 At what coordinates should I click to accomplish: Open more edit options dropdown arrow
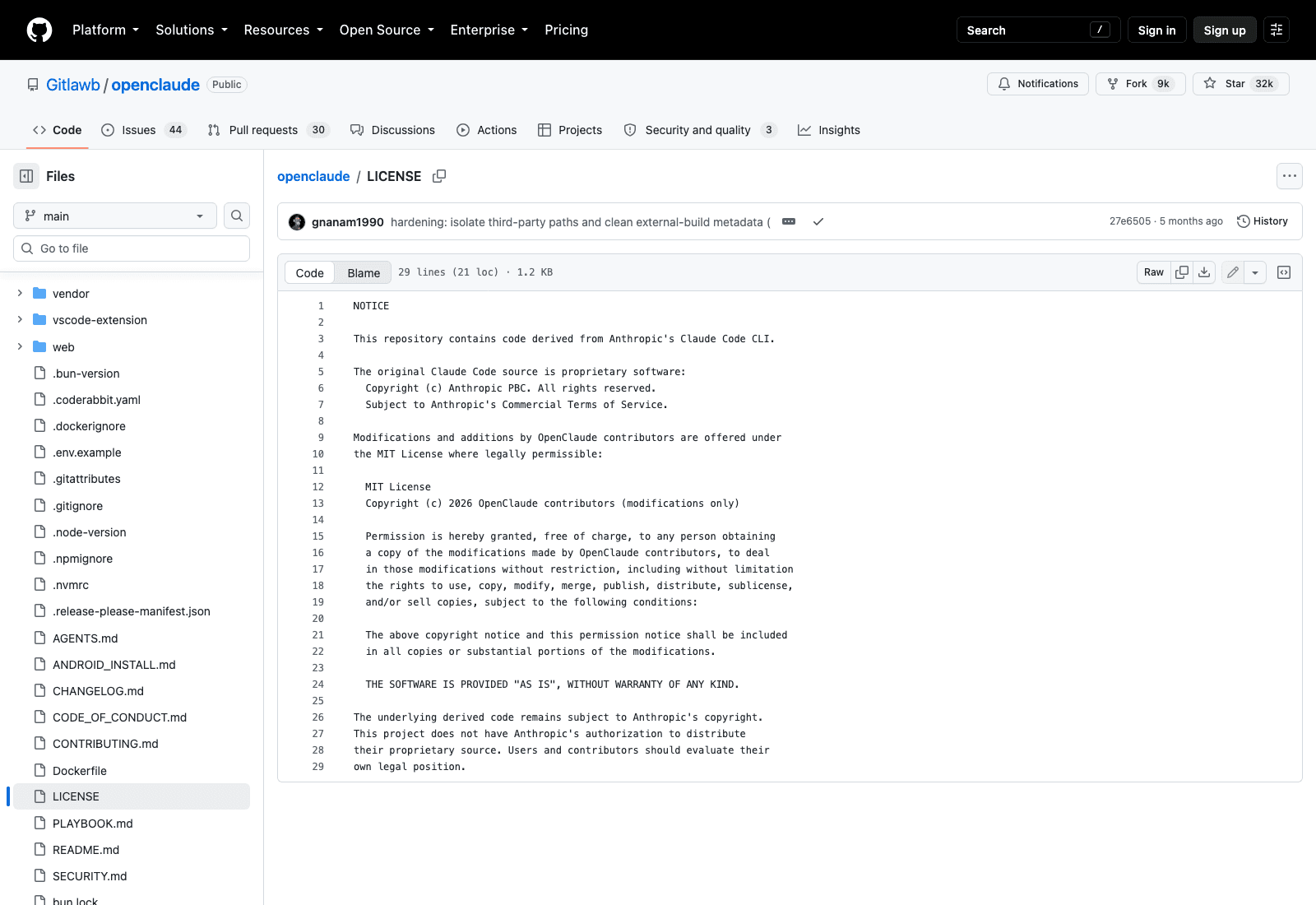1255,272
